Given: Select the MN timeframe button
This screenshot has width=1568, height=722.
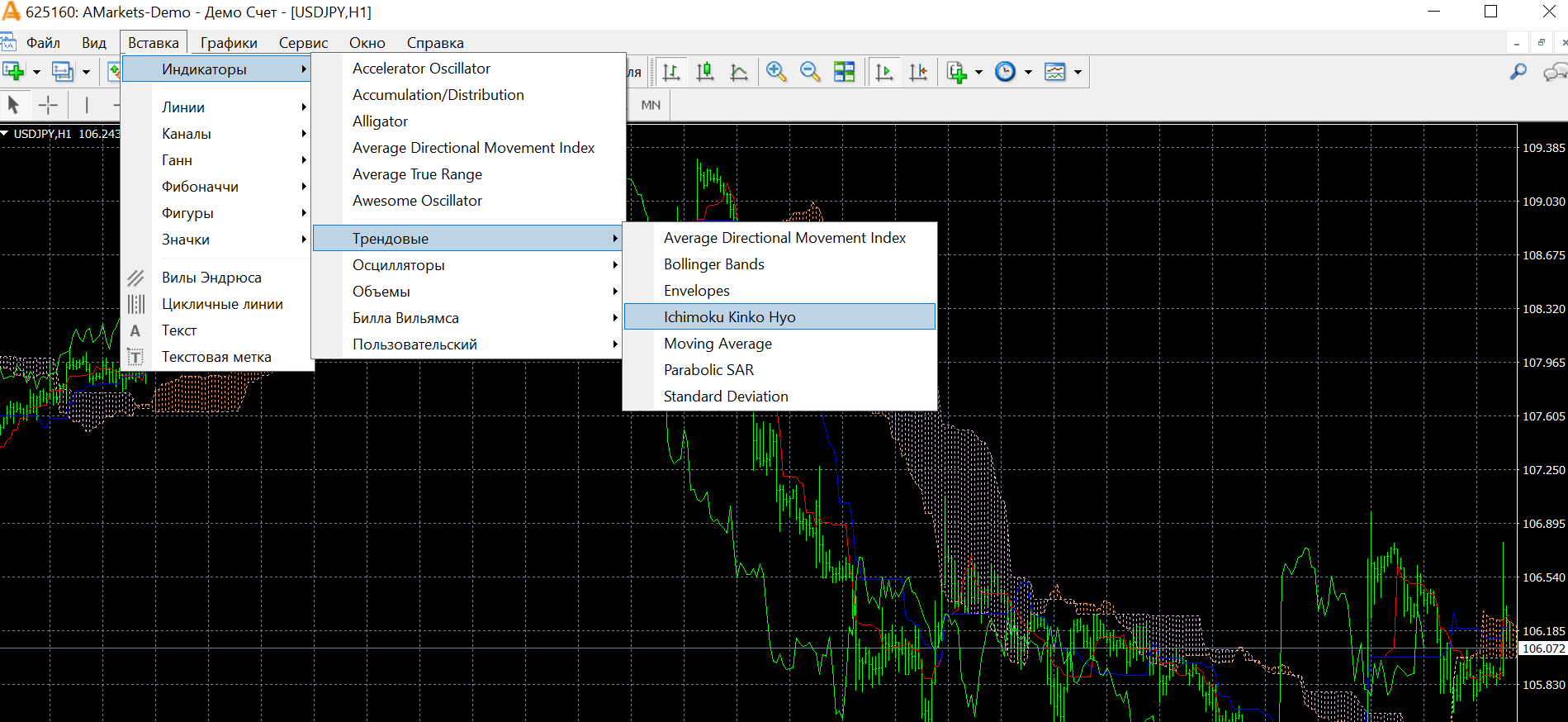Looking at the screenshot, I should 651,105.
